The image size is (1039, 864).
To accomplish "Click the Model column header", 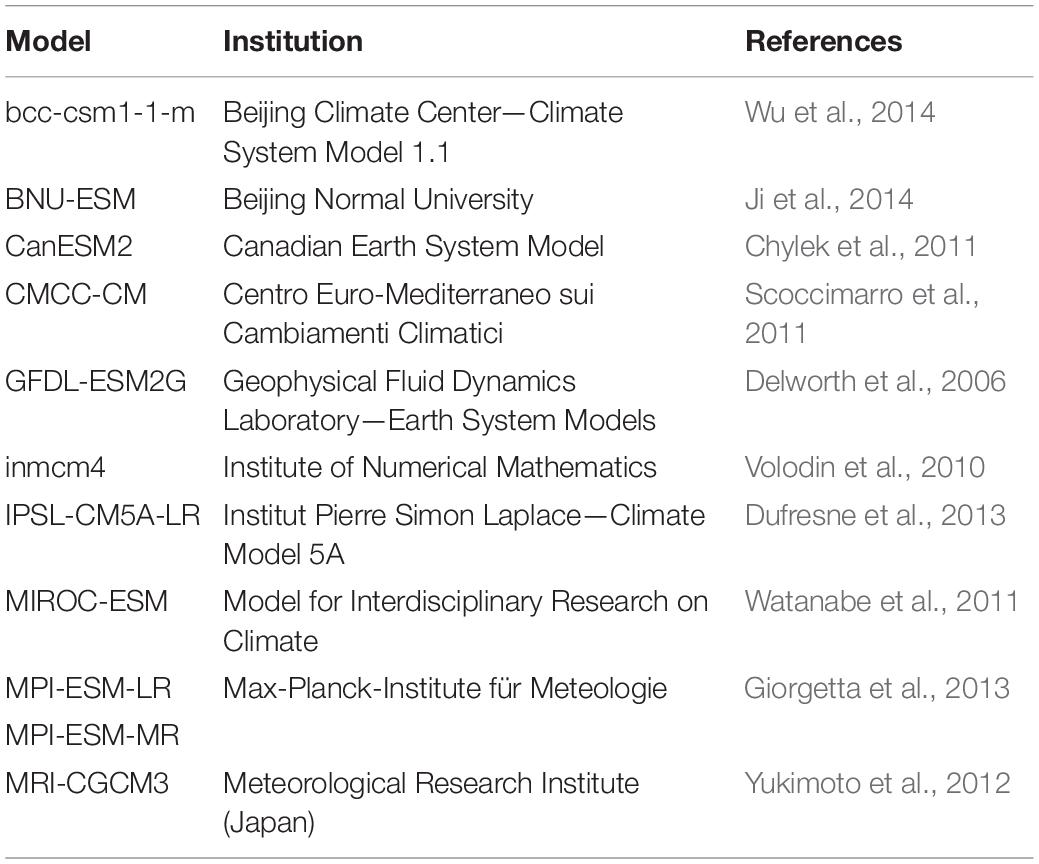I will click(x=48, y=41).
